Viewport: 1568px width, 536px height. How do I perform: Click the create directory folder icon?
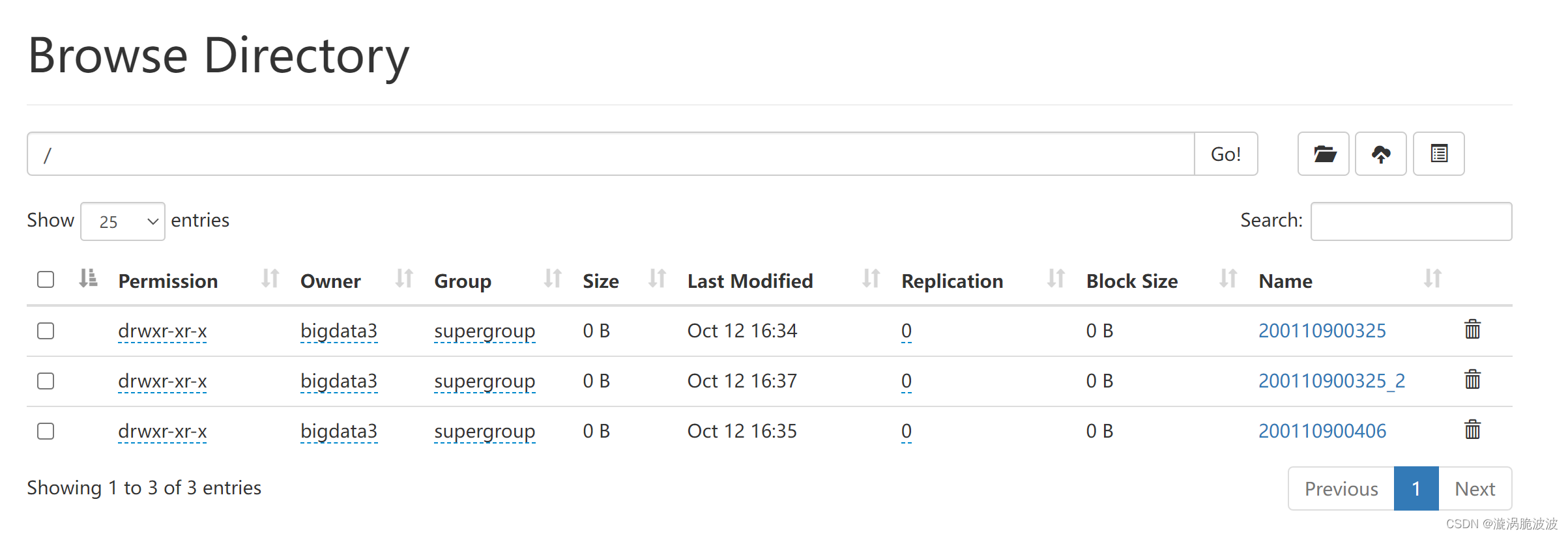(x=1323, y=154)
